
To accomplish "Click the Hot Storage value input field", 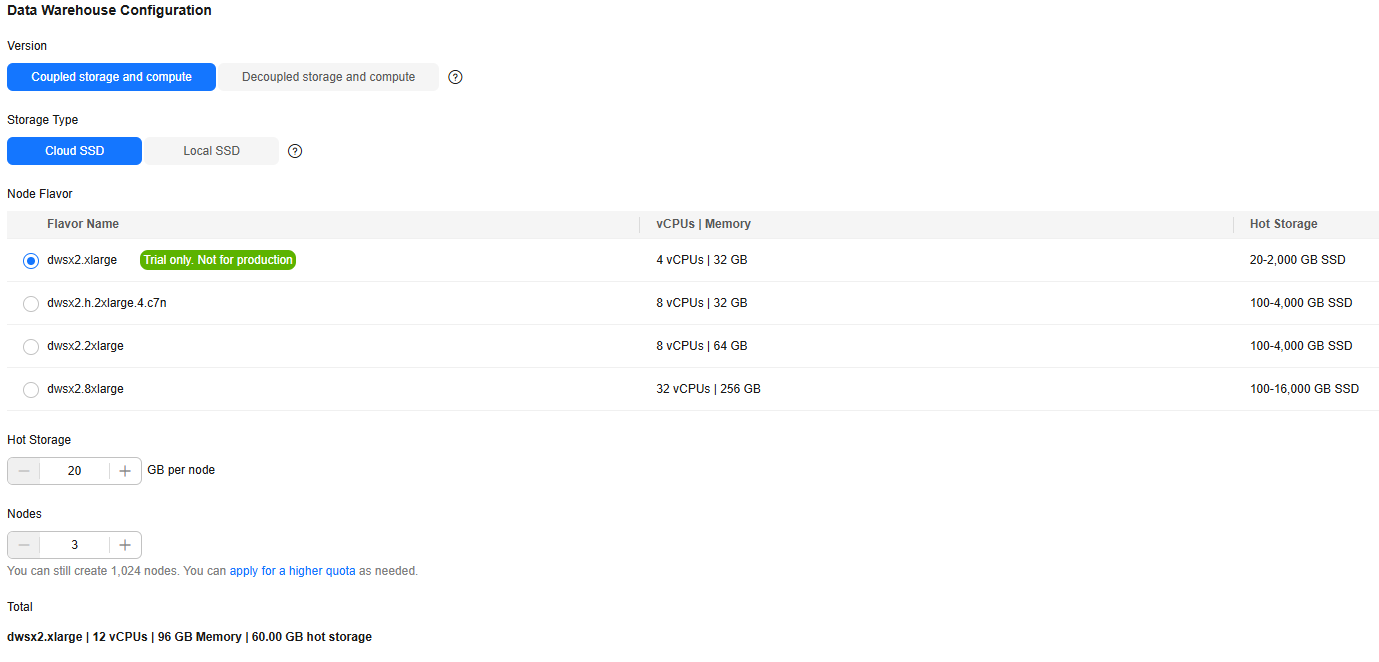I will 75,471.
